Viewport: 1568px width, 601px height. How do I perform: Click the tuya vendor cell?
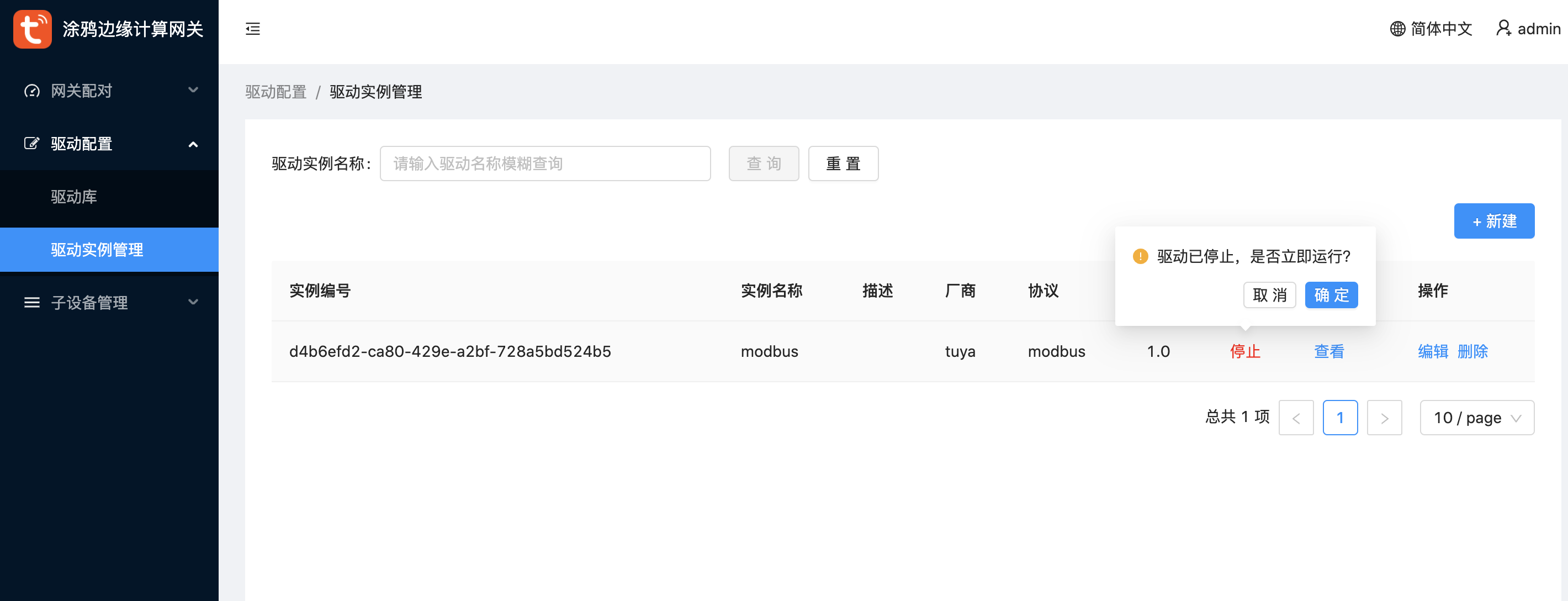[x=960, y=351]
